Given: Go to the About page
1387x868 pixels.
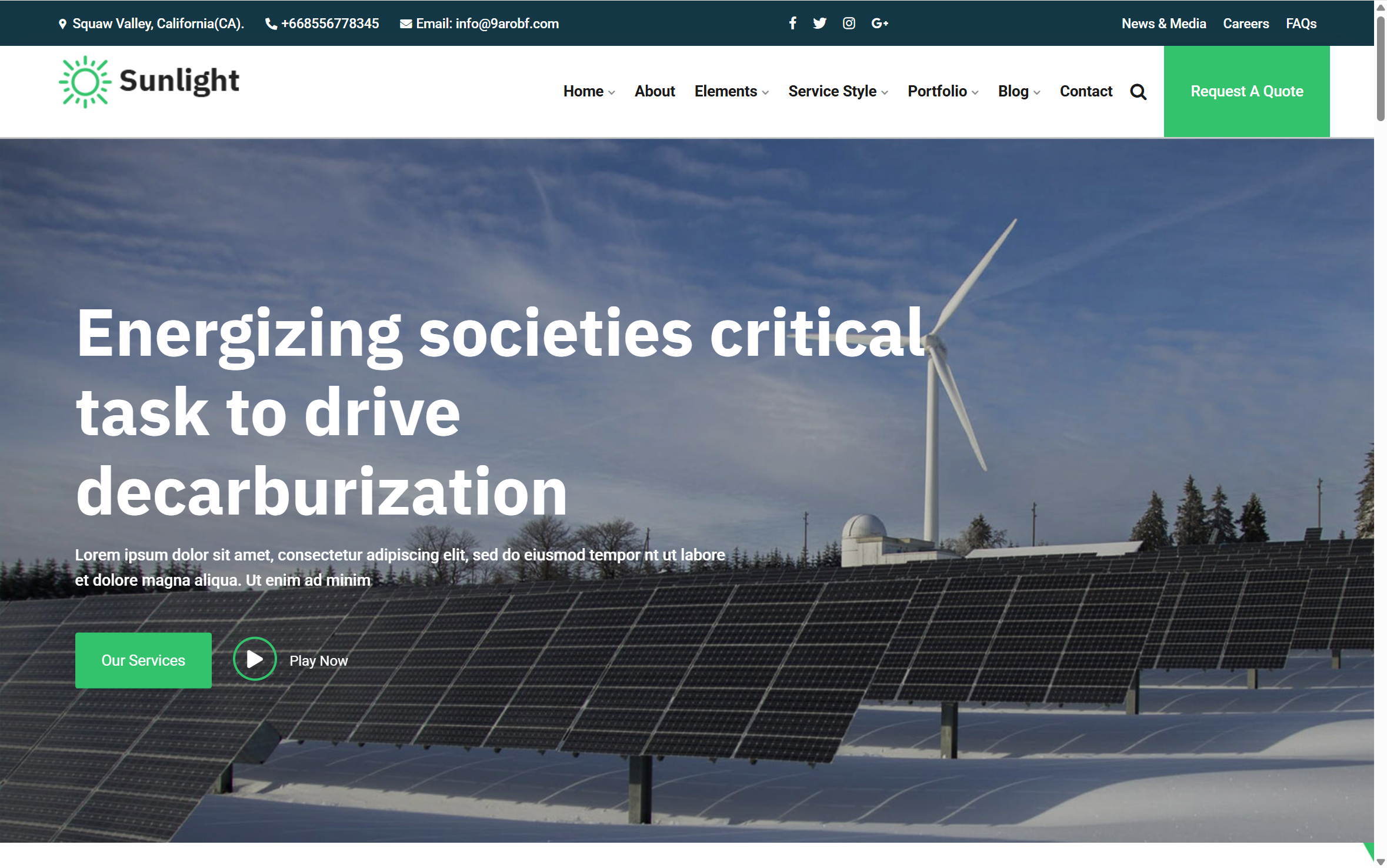Looking at the screenshot, I should tap(654, 92).
